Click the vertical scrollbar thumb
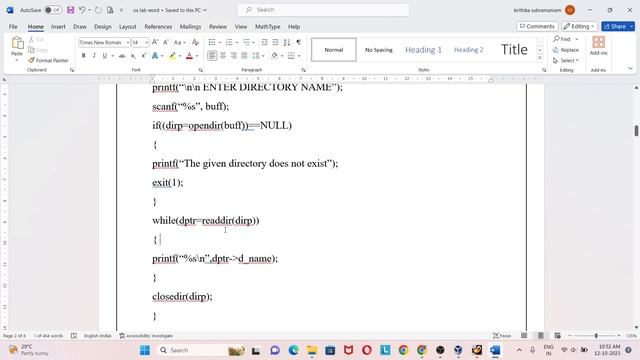 pos(636,131)
